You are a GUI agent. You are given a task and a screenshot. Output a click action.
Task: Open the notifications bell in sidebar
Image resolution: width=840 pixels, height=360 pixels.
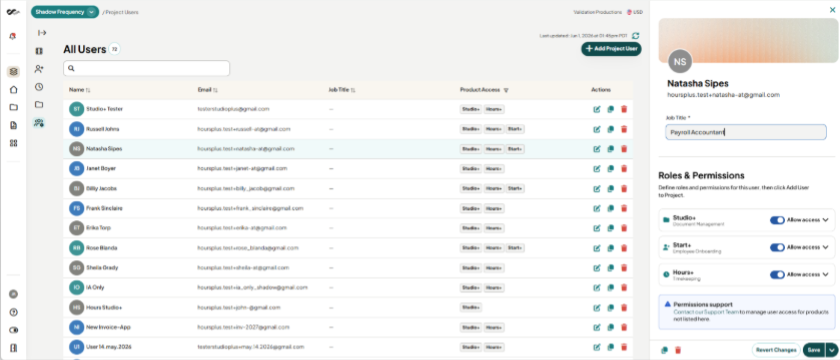point(13,36)
